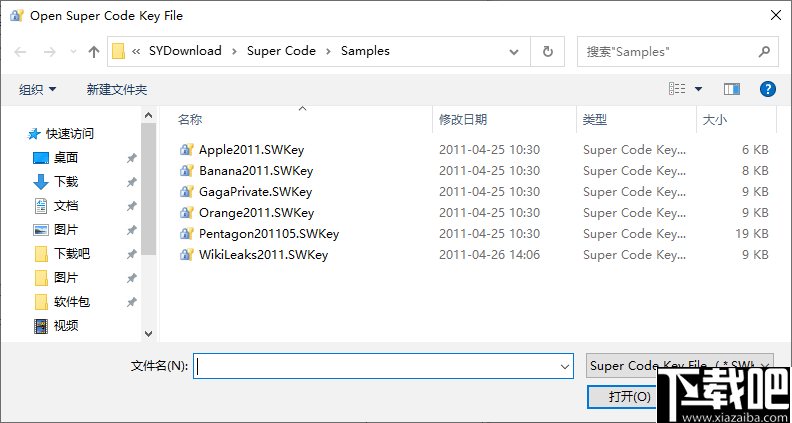Image resolution: width=792 pixels, height=423 pixels.
Task: Open recent locations dropdown arrow
Action: tap(73, 52)
